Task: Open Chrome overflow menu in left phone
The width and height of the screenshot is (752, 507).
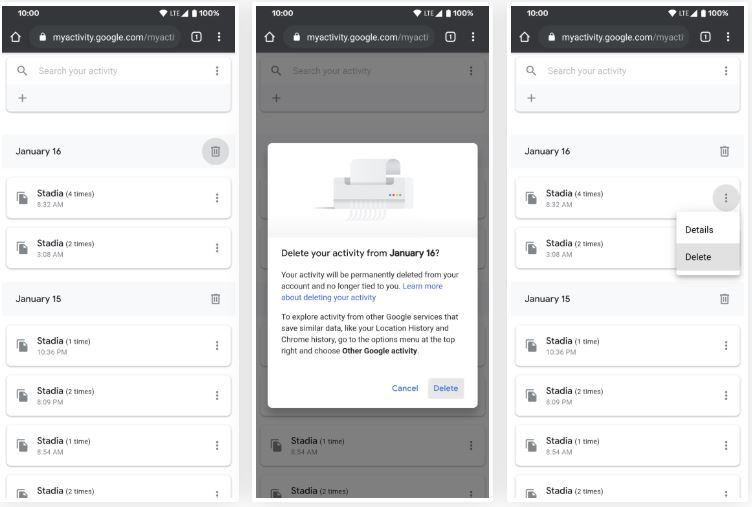Action: click(x=219, y=37)
